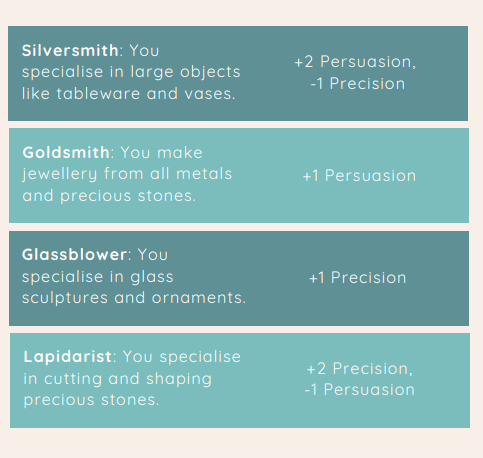Viewport: 483px width, 458px height.
Task: Click '+1 Precision' in Glassblower row
Action: (x=357, y=278)
